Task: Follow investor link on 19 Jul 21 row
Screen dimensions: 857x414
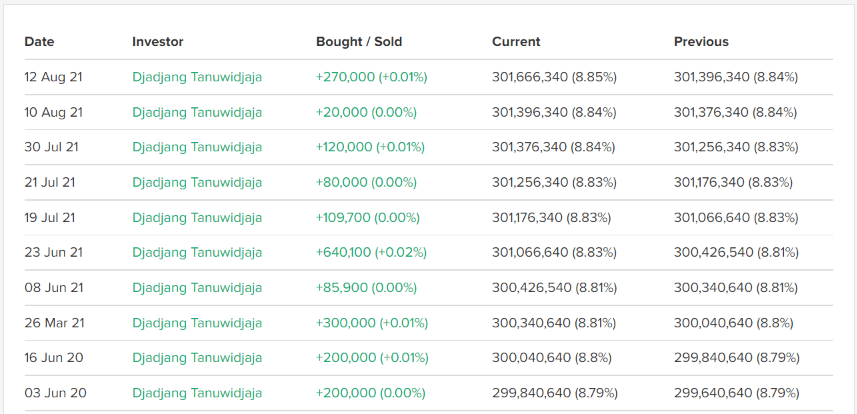Action: pyautogui.click(x=197, y=217)
